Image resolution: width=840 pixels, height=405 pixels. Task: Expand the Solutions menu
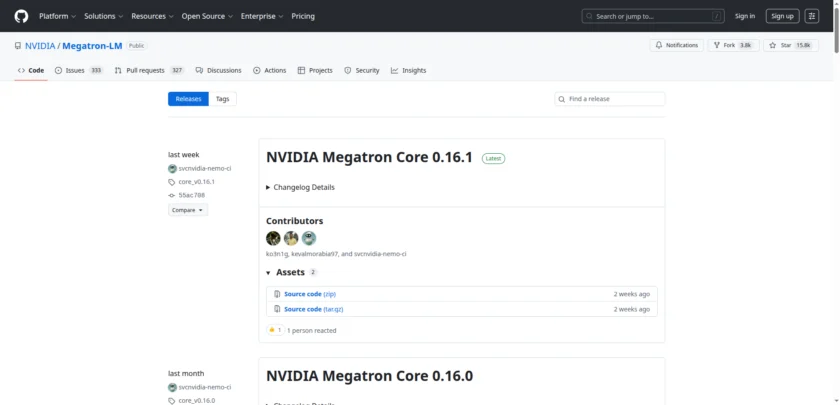coord(103,16)
